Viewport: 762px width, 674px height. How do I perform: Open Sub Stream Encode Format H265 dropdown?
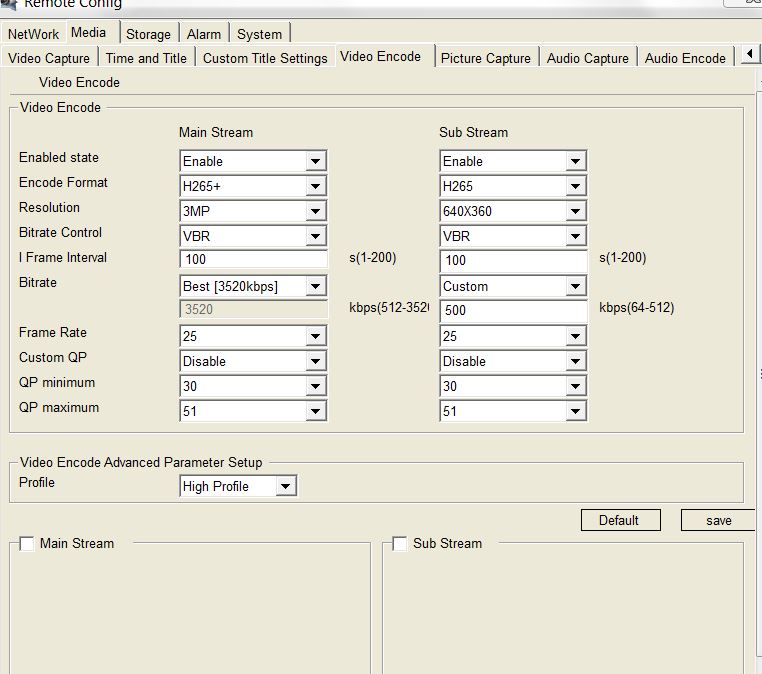coord(513,186)
